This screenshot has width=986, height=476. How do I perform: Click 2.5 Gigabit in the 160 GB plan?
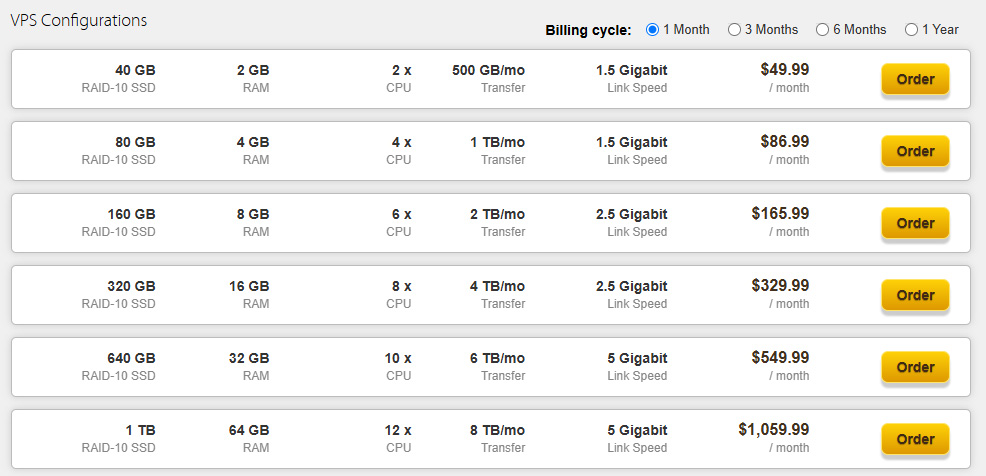click(x=632, y=214)
